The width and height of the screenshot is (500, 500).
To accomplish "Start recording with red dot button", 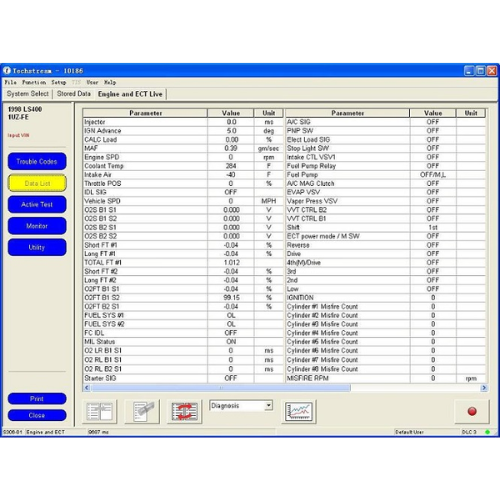I will tap(472, 411).
